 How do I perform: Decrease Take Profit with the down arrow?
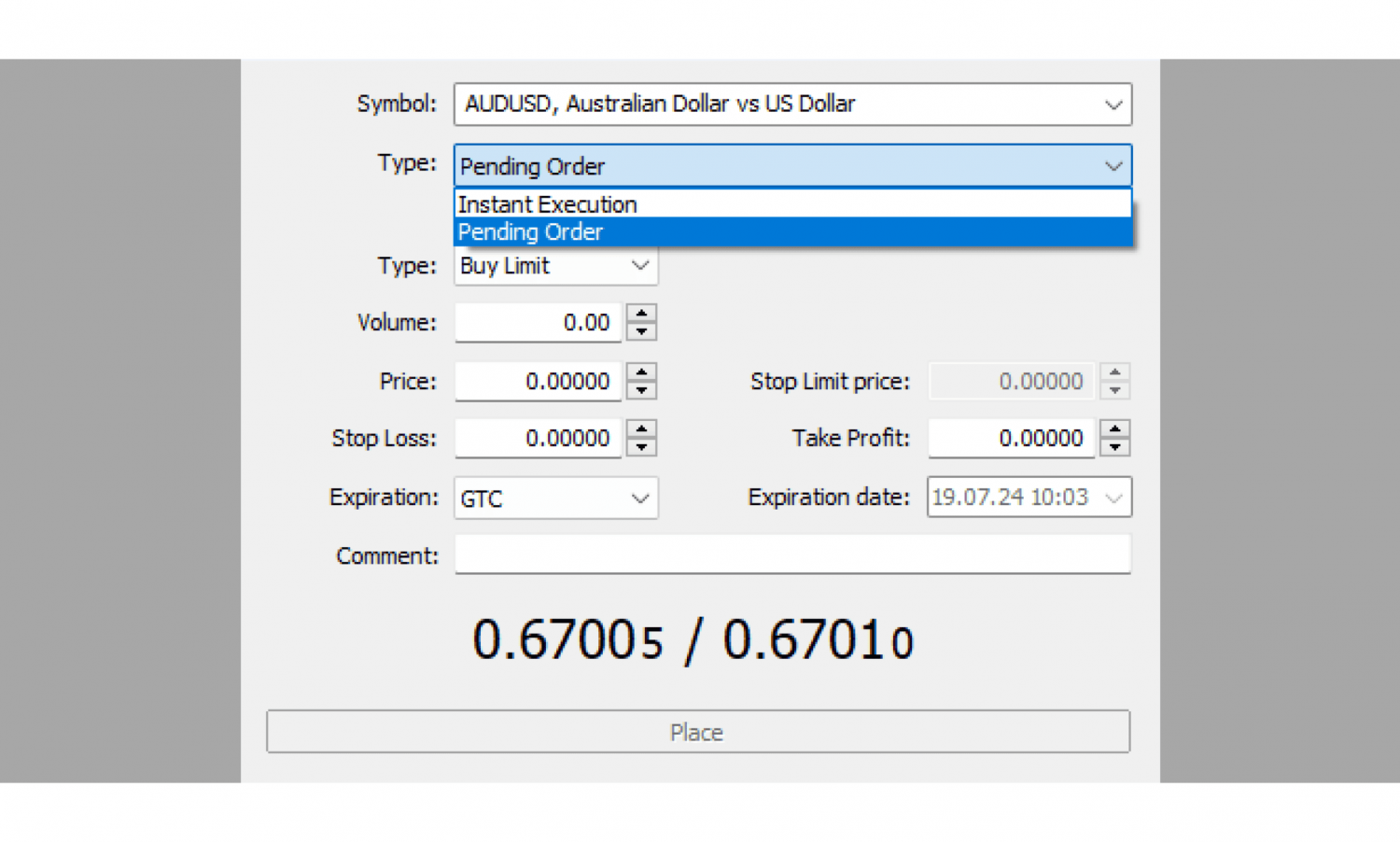pos(1114,447)
